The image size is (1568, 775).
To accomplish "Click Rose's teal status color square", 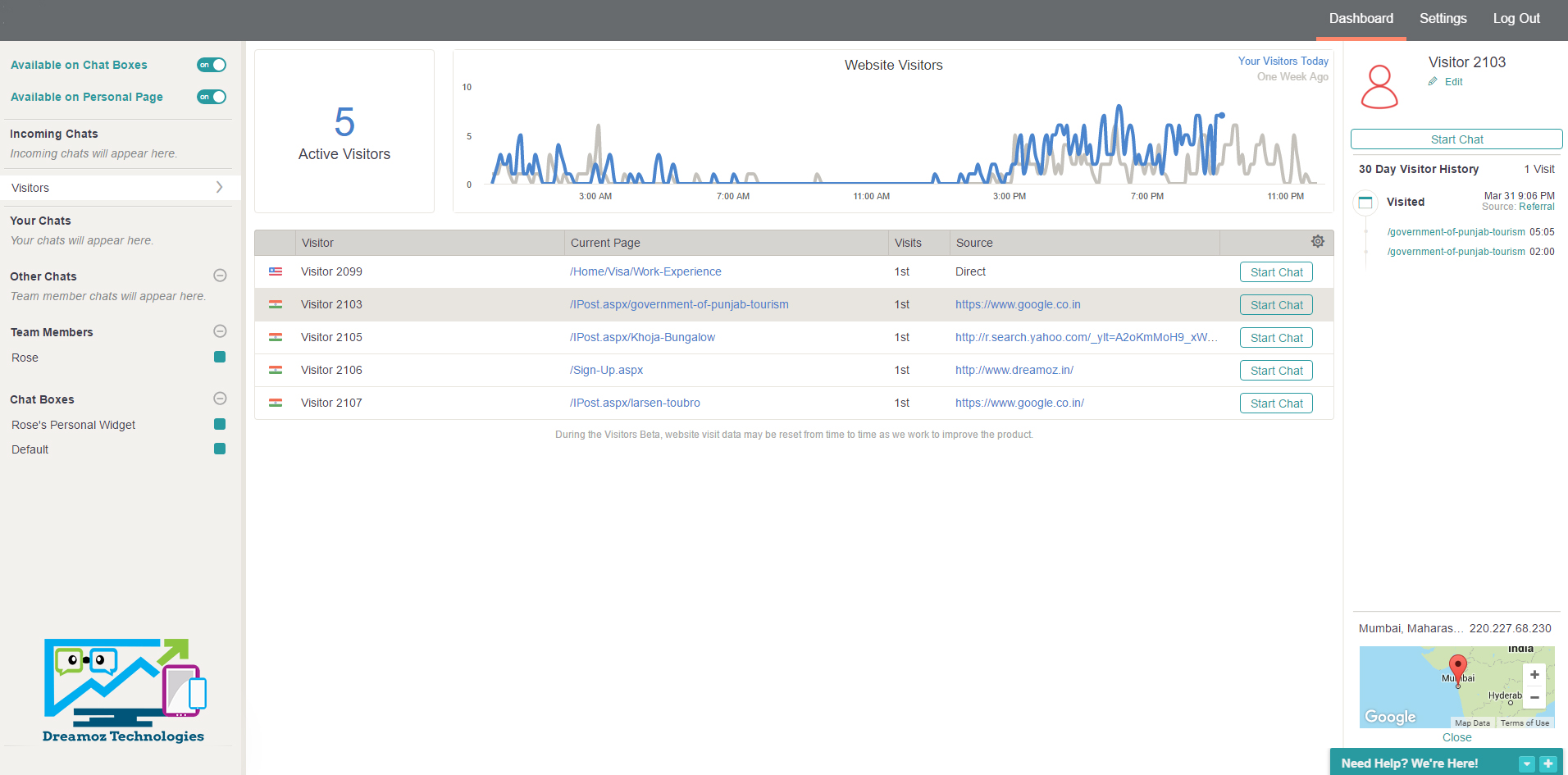I will pyautogui.click(x=220, y=357).
